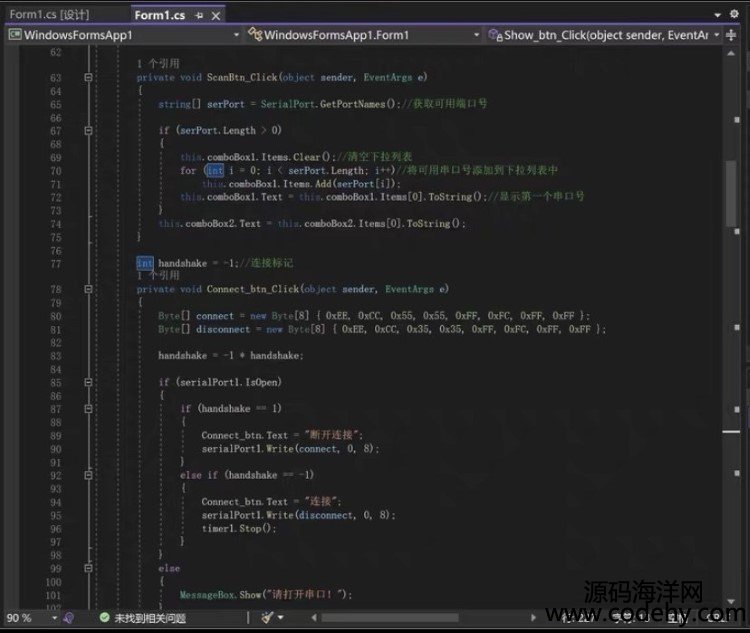This screenshot has width=750, height=633.
Task: Open the 未找到相关问题 error summary
Action: click(150, 618)
